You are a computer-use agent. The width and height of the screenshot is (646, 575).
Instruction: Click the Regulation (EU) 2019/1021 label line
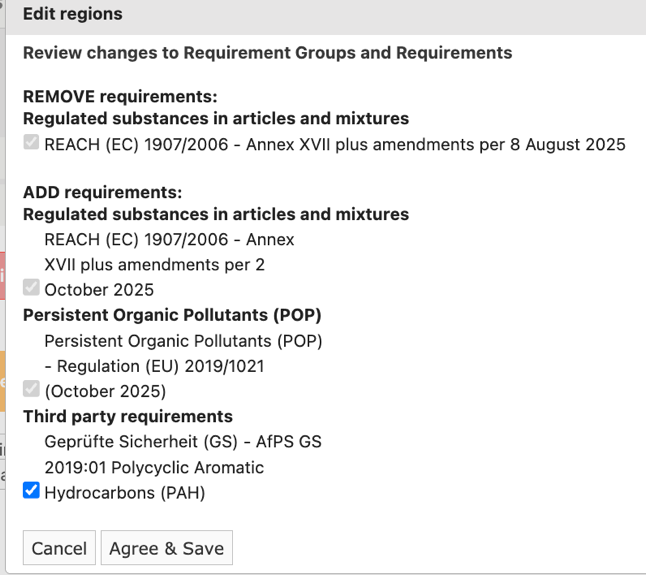pos(154,366)
